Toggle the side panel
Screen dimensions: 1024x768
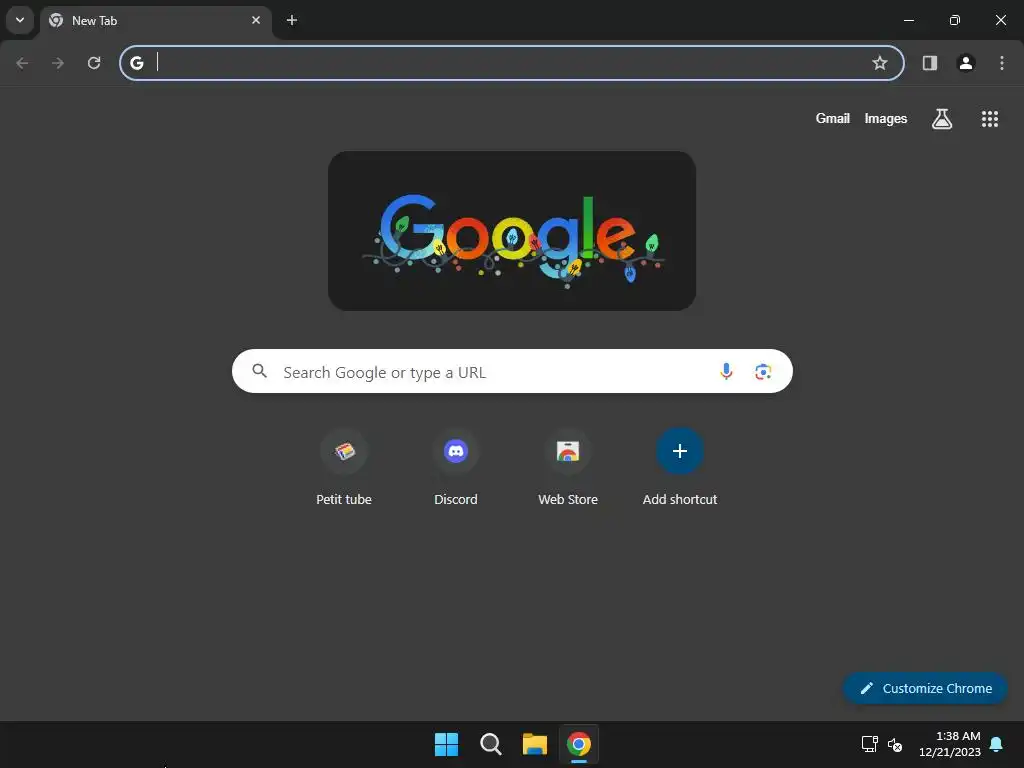tap(930, 63)
